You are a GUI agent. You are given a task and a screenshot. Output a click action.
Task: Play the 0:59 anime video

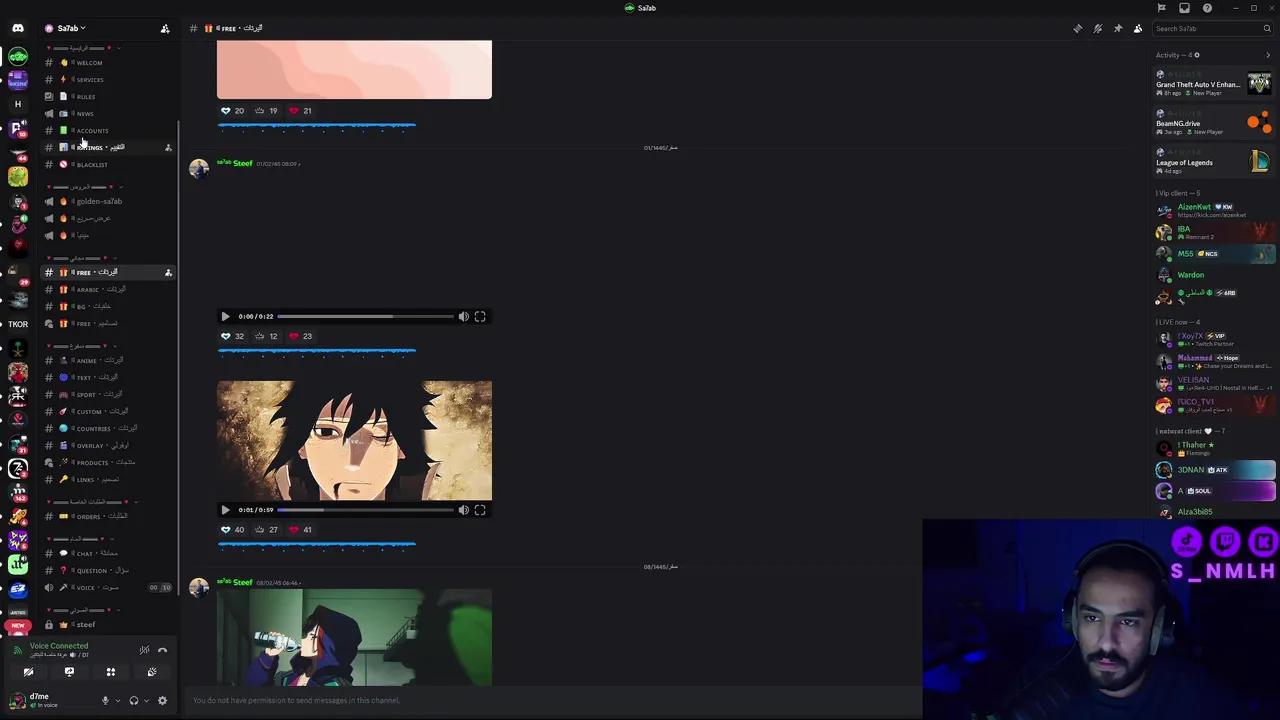[225, 510]
